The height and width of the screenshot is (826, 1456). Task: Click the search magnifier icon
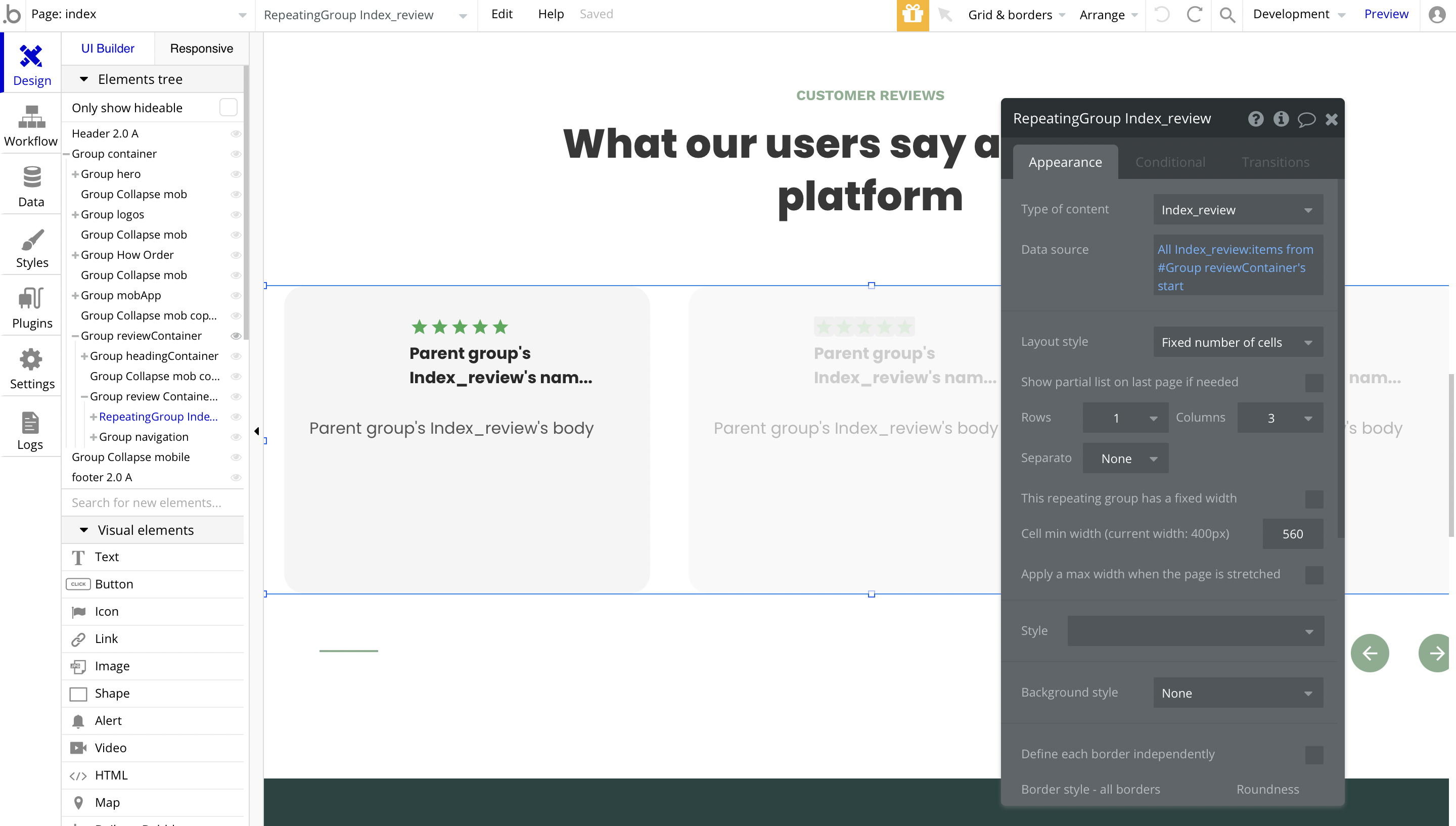tap(1227, 15)
